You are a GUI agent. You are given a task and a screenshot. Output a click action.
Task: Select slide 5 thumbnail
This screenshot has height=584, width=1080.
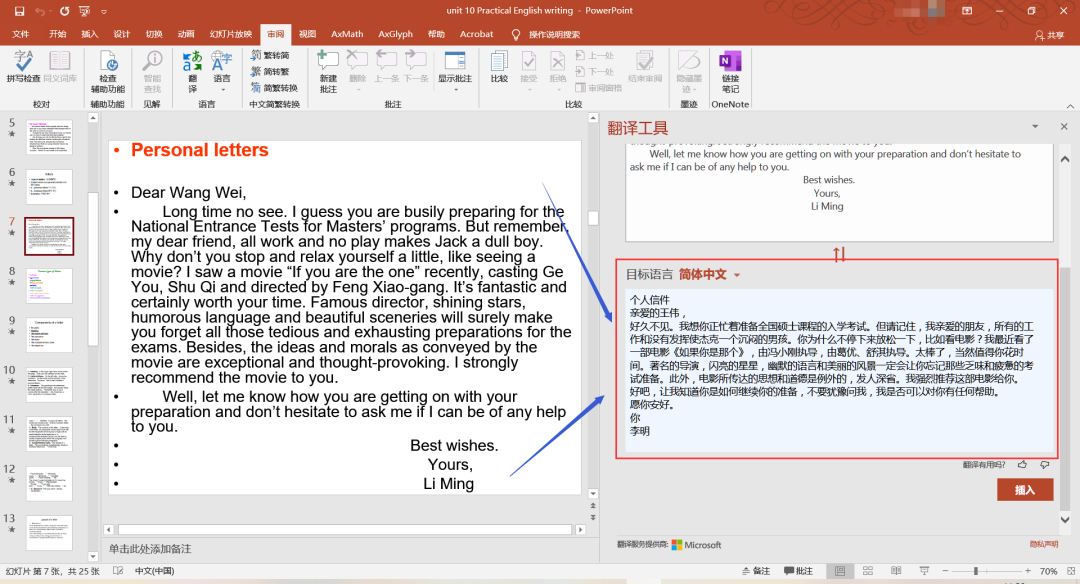(49, 137)
